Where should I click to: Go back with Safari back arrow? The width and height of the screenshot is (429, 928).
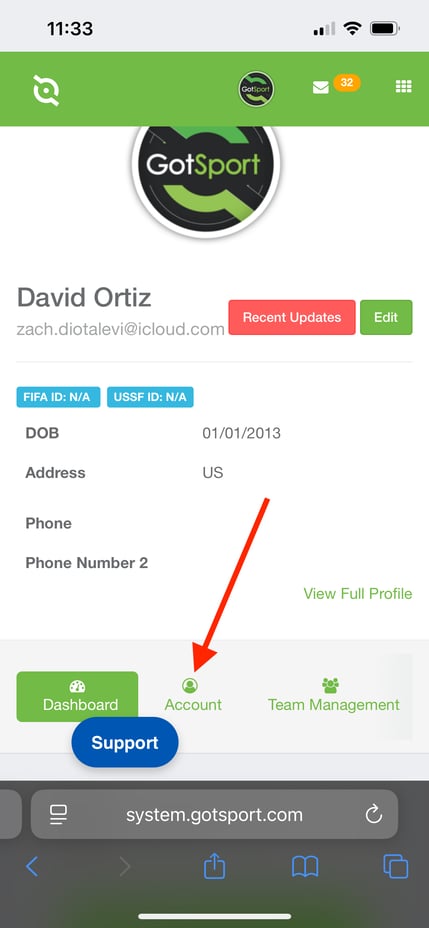[x=33, y=867]
